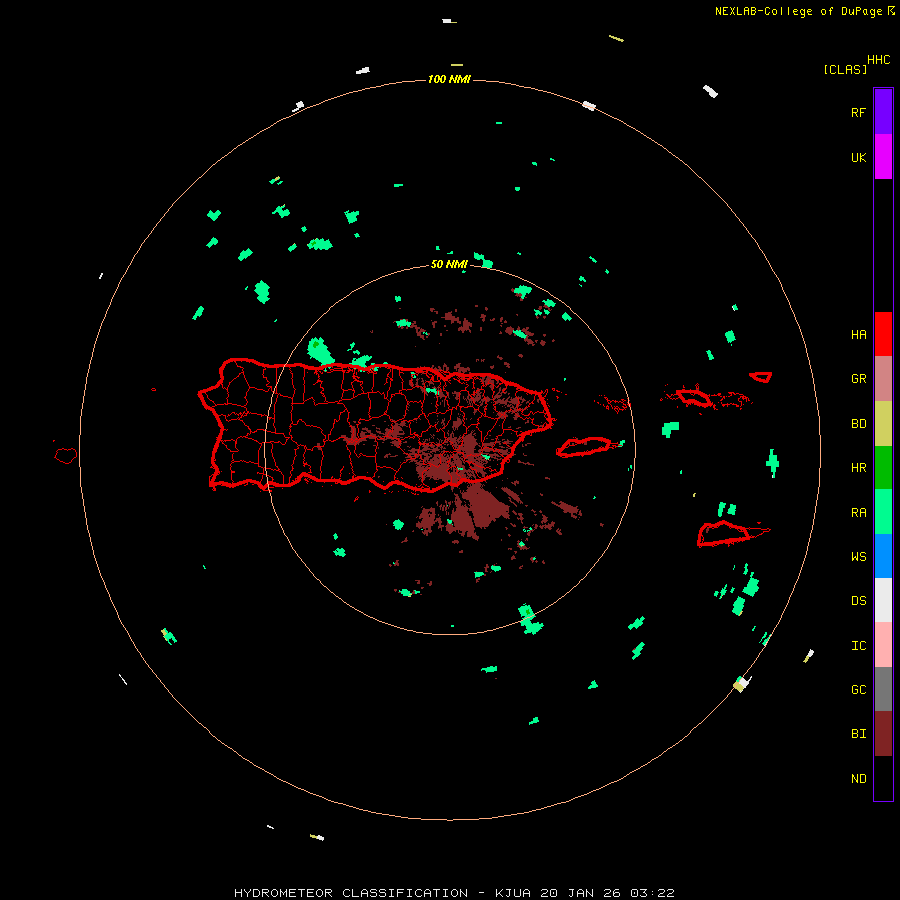Click the DS legend label

click(858, 601)
